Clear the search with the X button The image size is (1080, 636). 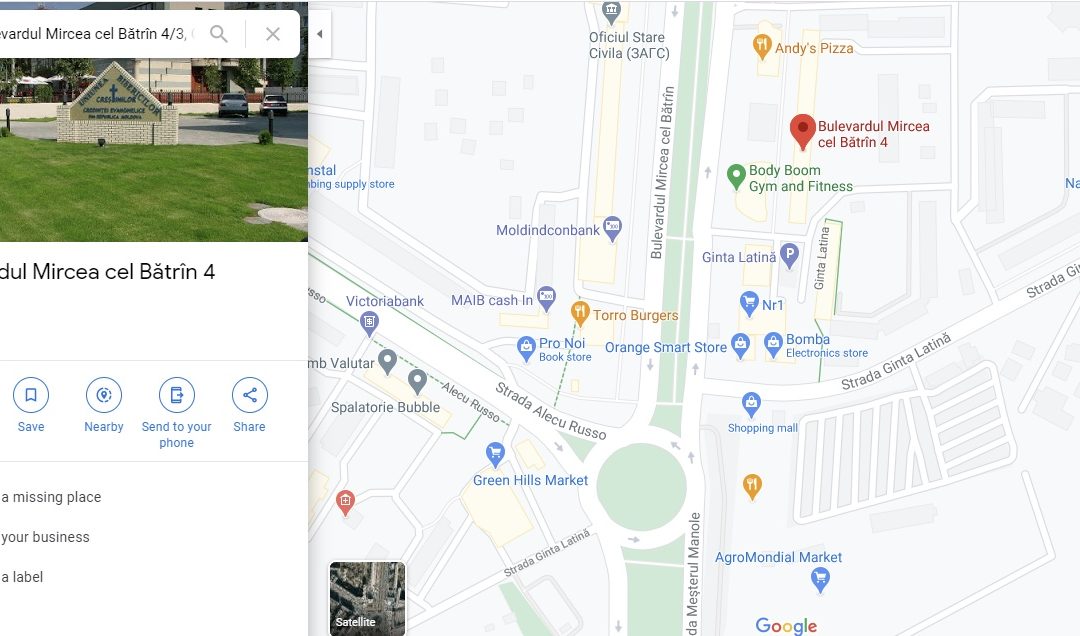[x=273, y=34]
